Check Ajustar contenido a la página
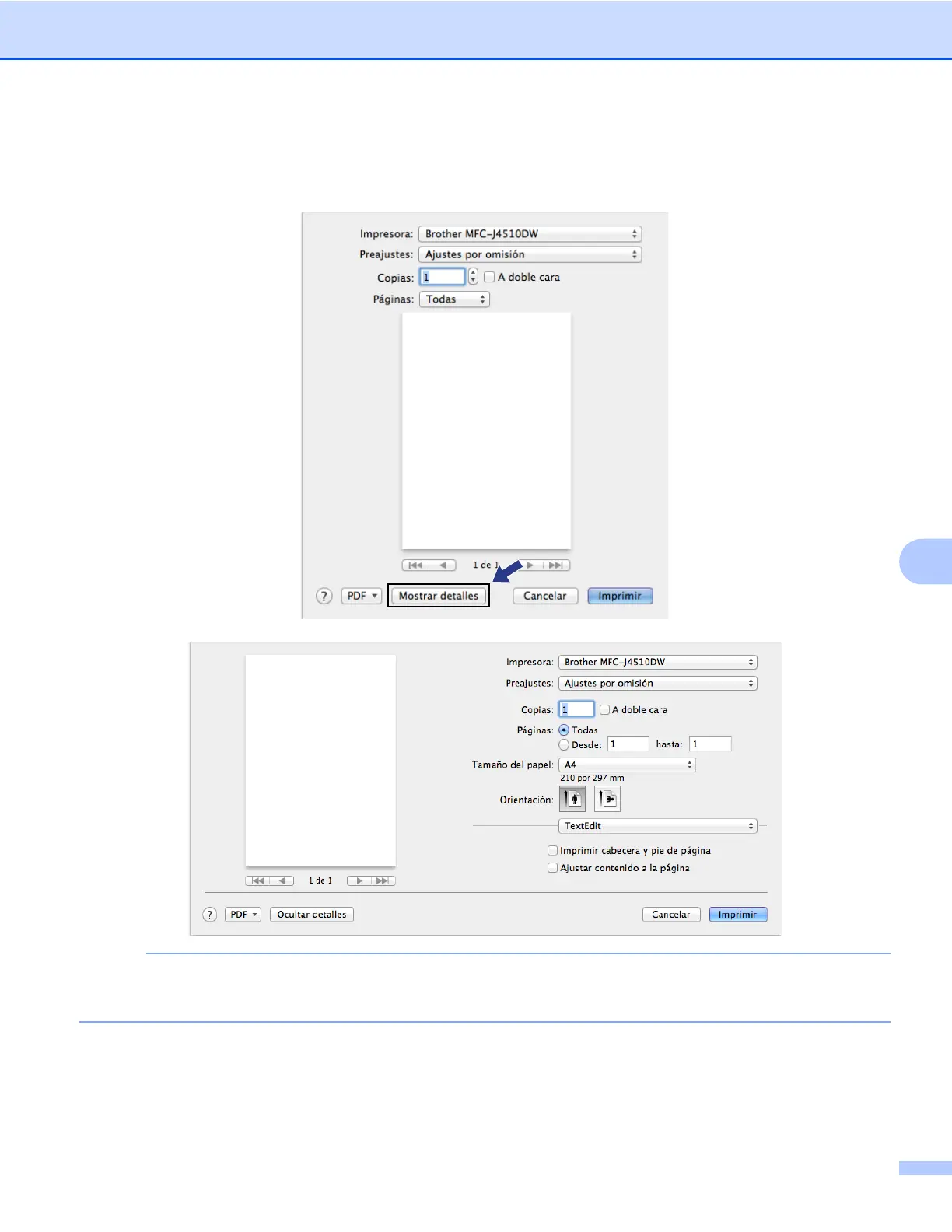 point(552,868)
